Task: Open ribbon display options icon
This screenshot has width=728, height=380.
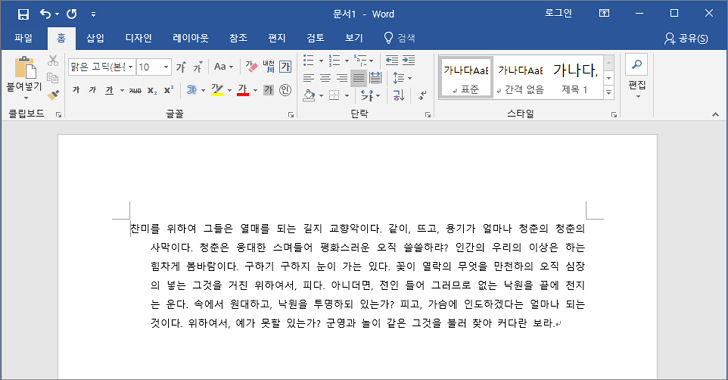Action: pyautogui.click(x=604, y=13)
